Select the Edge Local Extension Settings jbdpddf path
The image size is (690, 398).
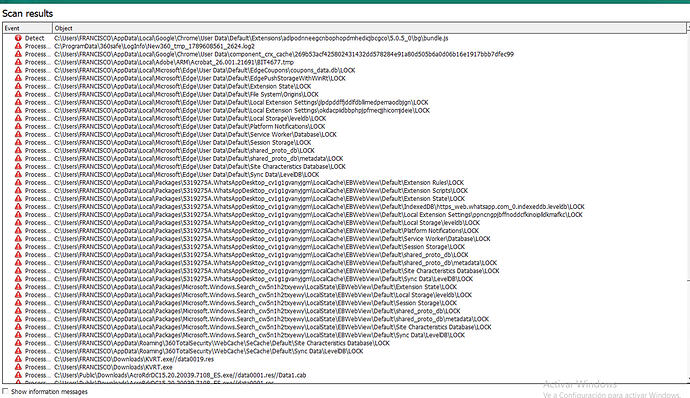point(241,102)
